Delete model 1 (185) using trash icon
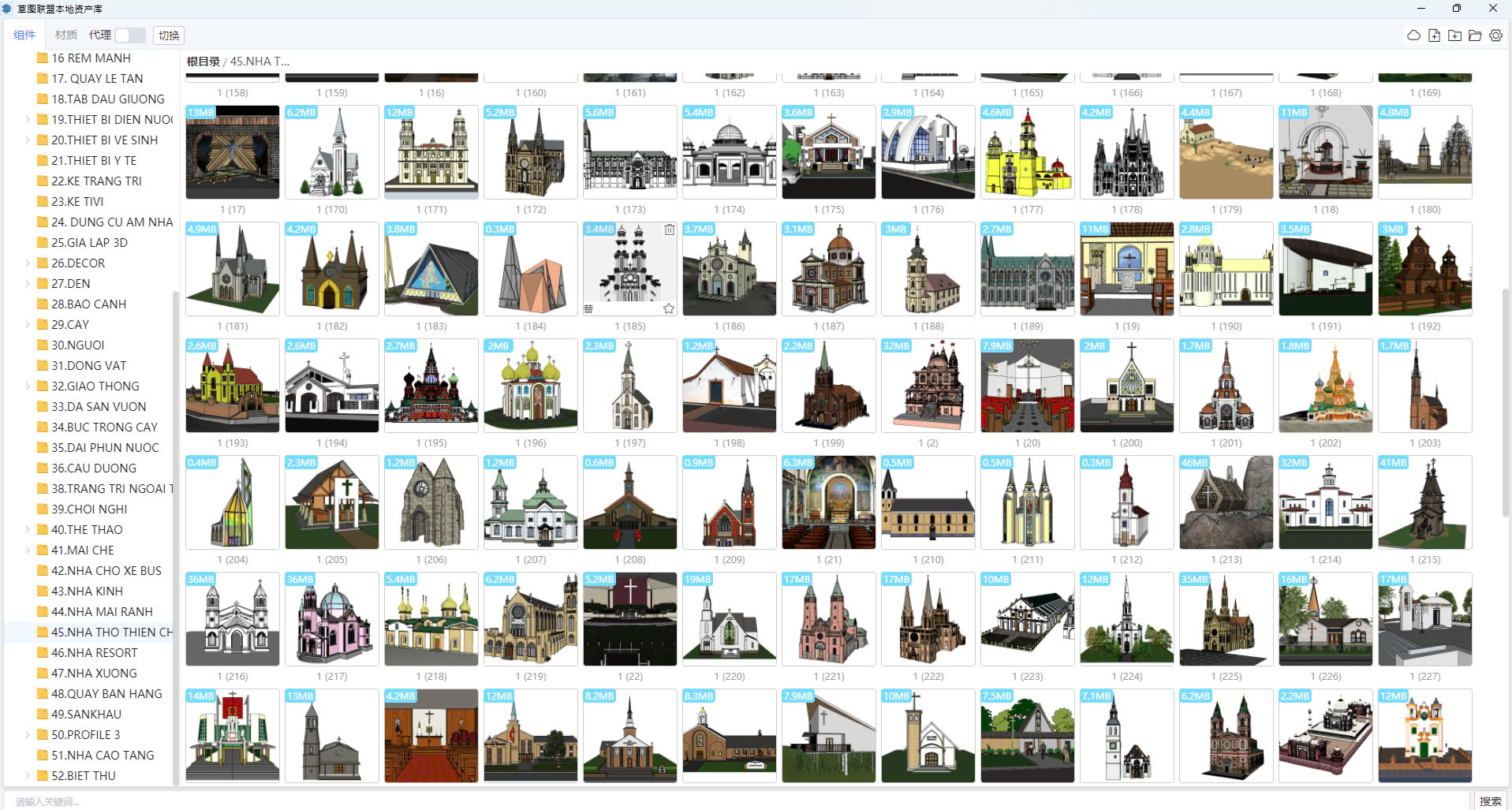The image size is (1512, 810). click(669, 230)
